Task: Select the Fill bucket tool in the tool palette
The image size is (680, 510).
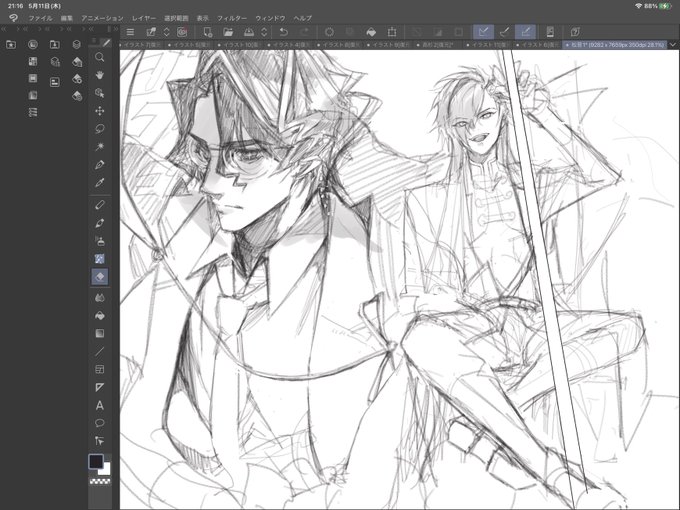Action: pyautogui.click(x=100, y=316)
